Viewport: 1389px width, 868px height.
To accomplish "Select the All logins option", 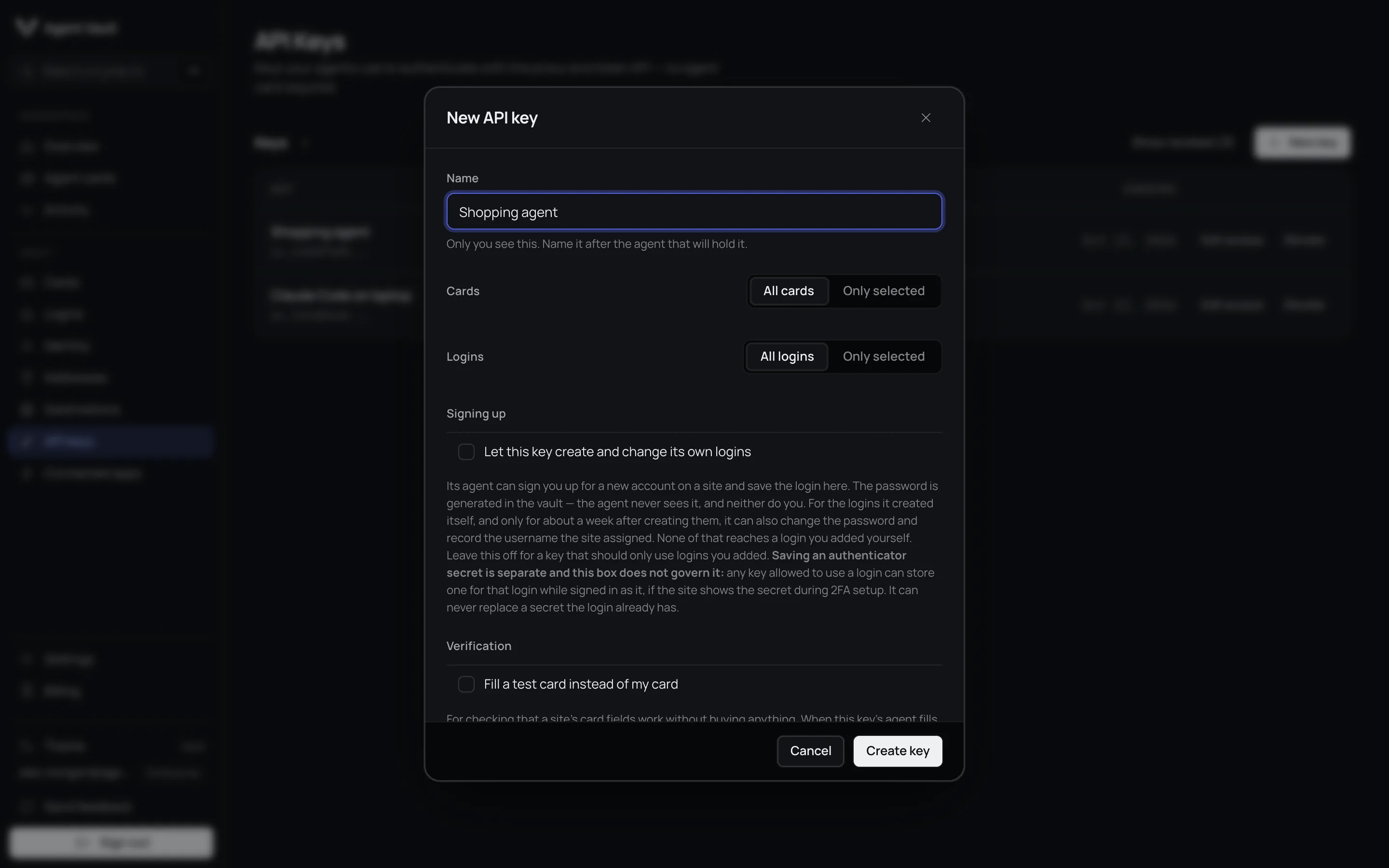I will point(786,356).
